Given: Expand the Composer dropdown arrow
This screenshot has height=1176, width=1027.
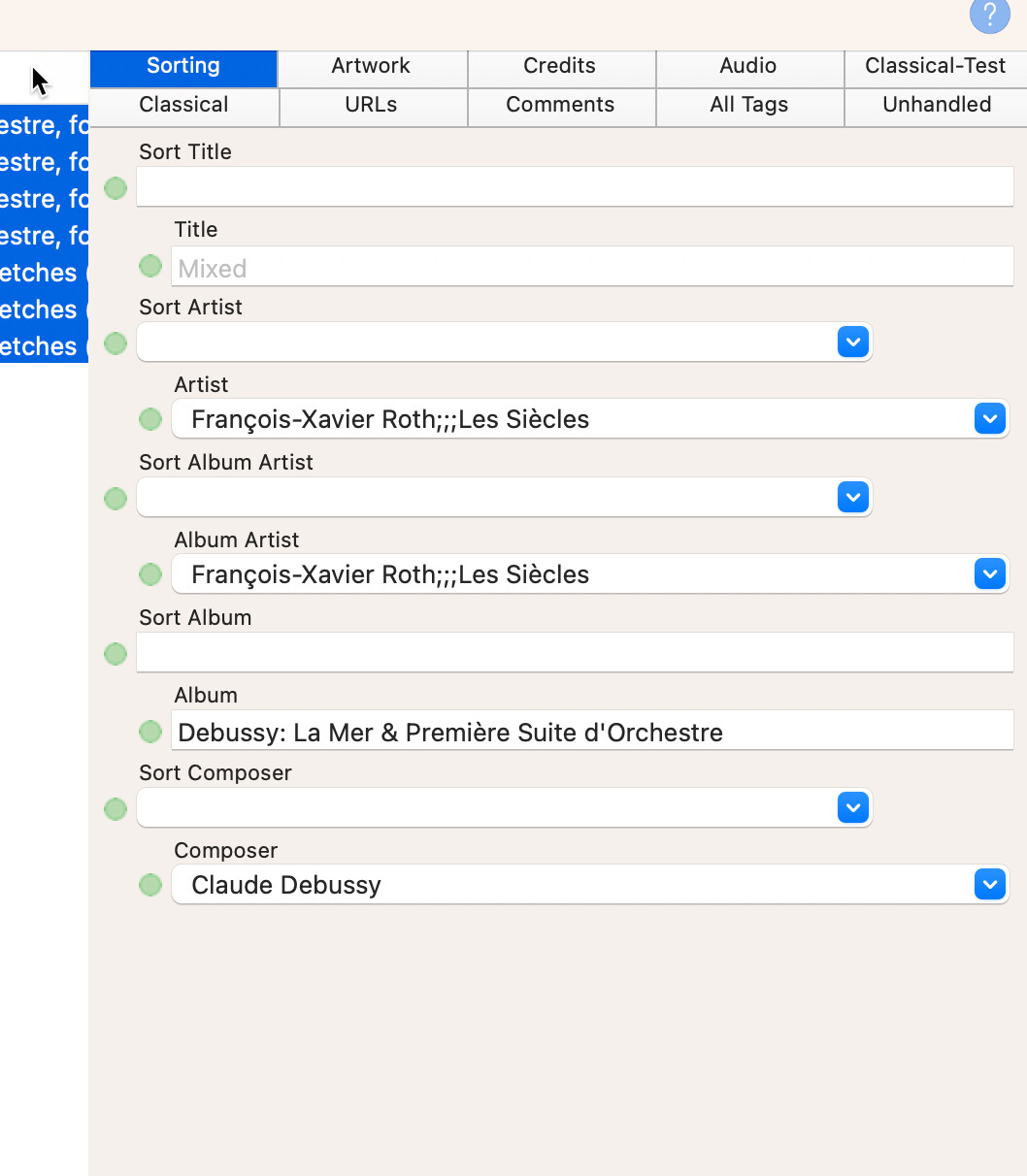Looking at the screenshot, I should 989,885.
